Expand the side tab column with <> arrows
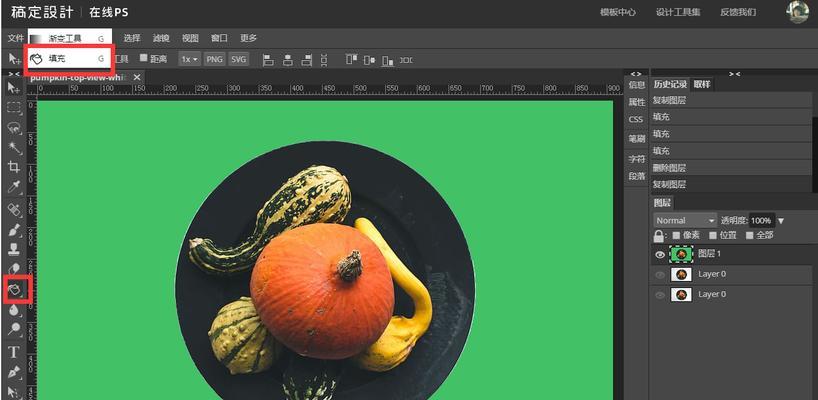 (636, 74)
